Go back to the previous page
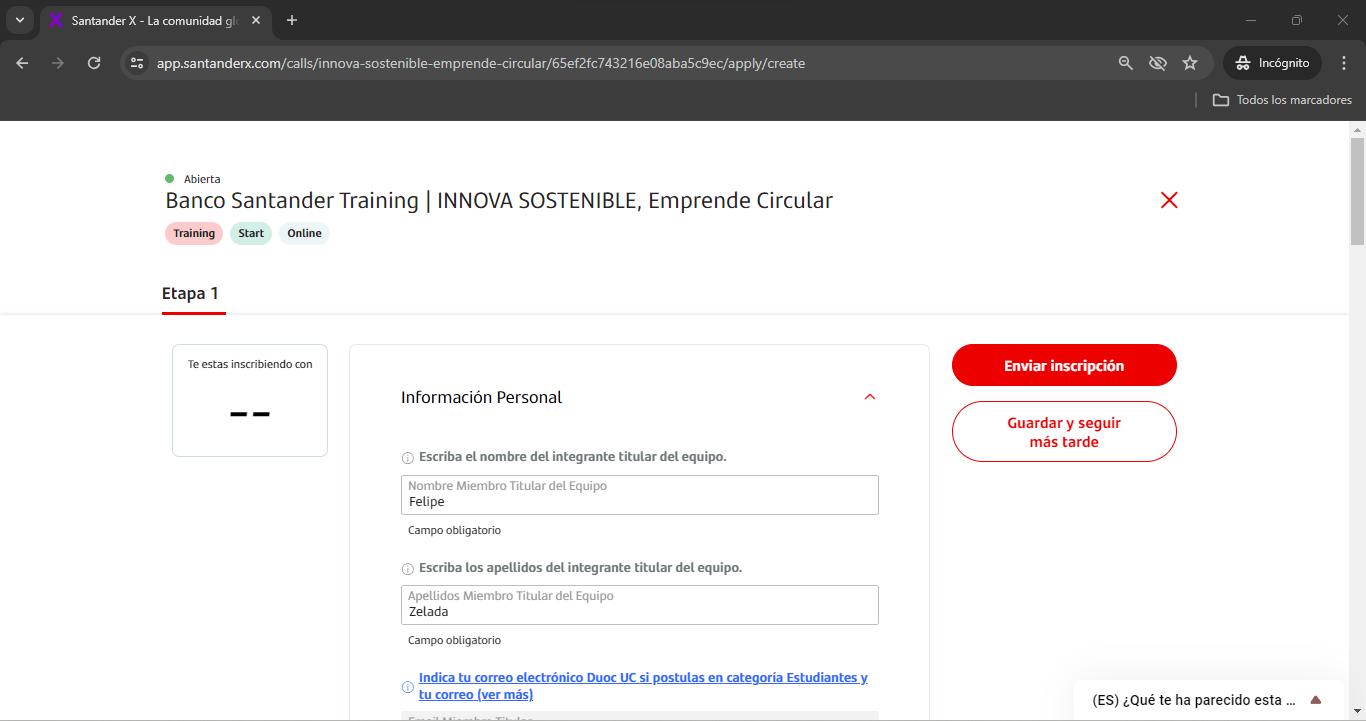Screen dimensions: 1366x721 click(x=22, y=63)
